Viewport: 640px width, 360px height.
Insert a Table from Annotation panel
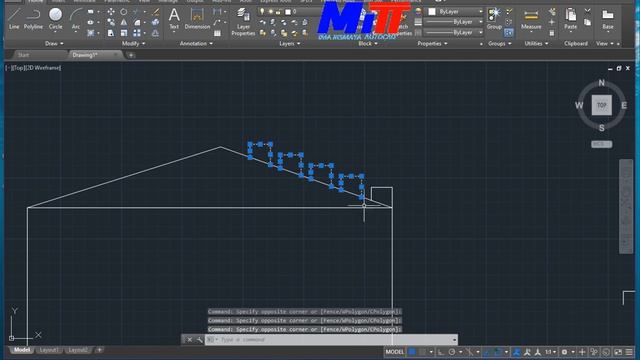point(218,33)
